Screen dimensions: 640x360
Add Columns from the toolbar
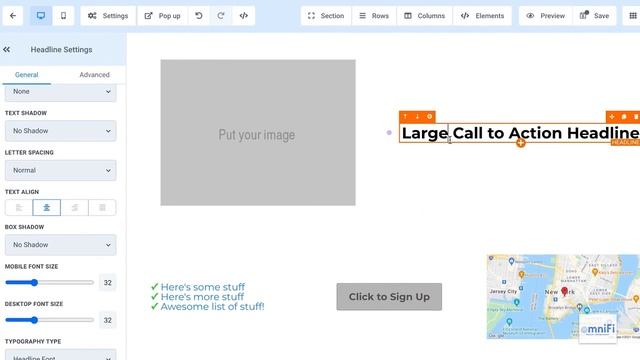(424, 16)
